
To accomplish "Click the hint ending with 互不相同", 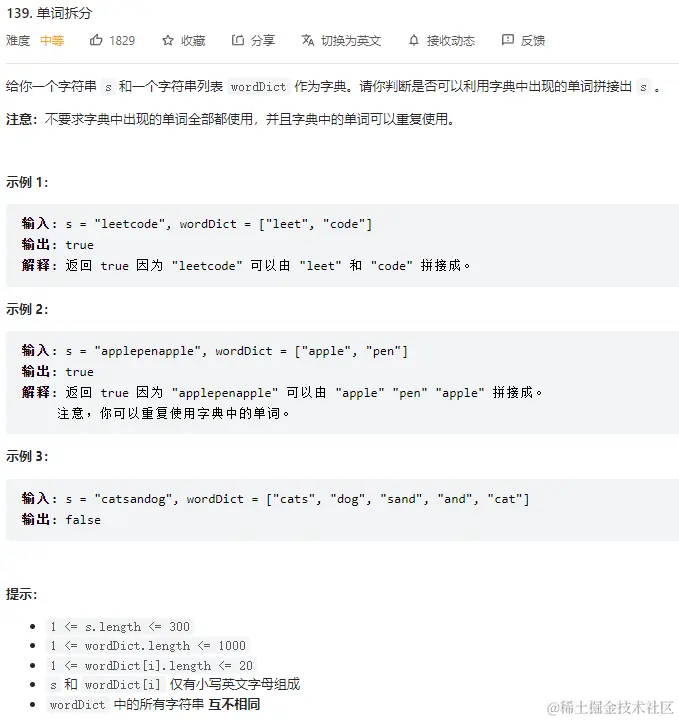I will [154, 704].
